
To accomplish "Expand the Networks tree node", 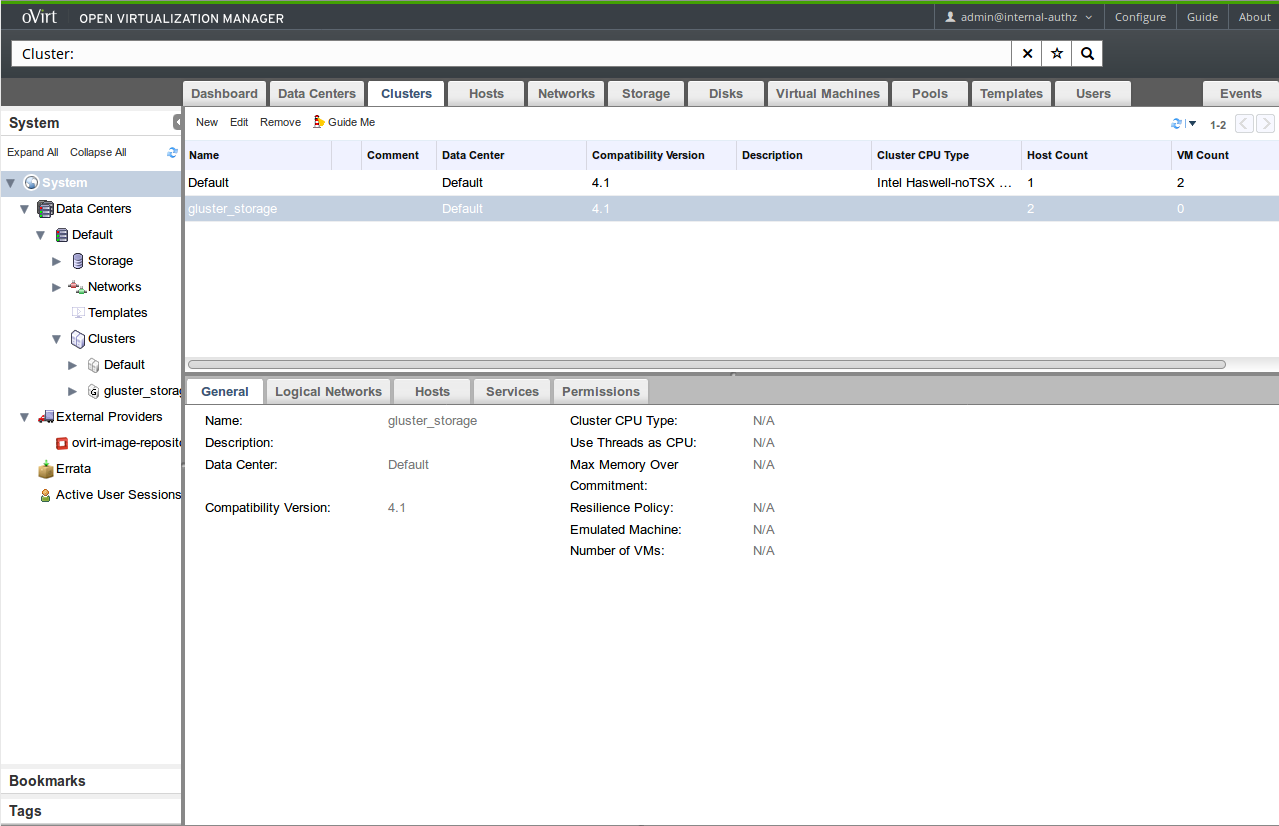I will tap(57, 287).
